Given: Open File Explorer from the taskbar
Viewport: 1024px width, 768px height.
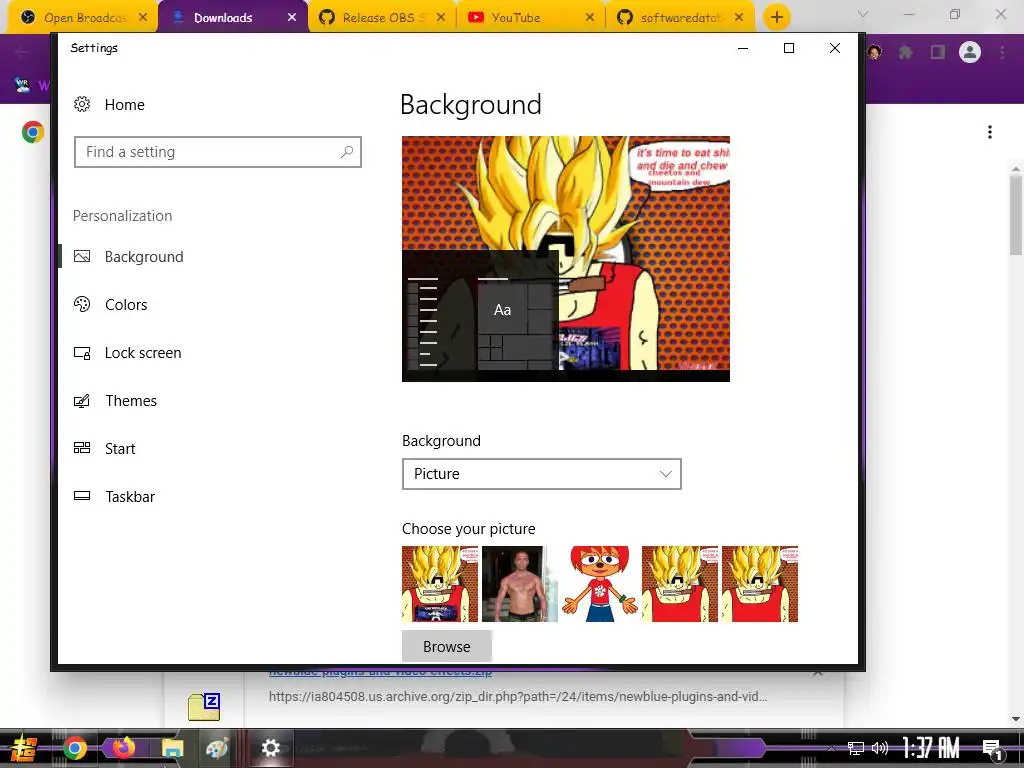Looking at the screenshot, I should click(172, 748).
